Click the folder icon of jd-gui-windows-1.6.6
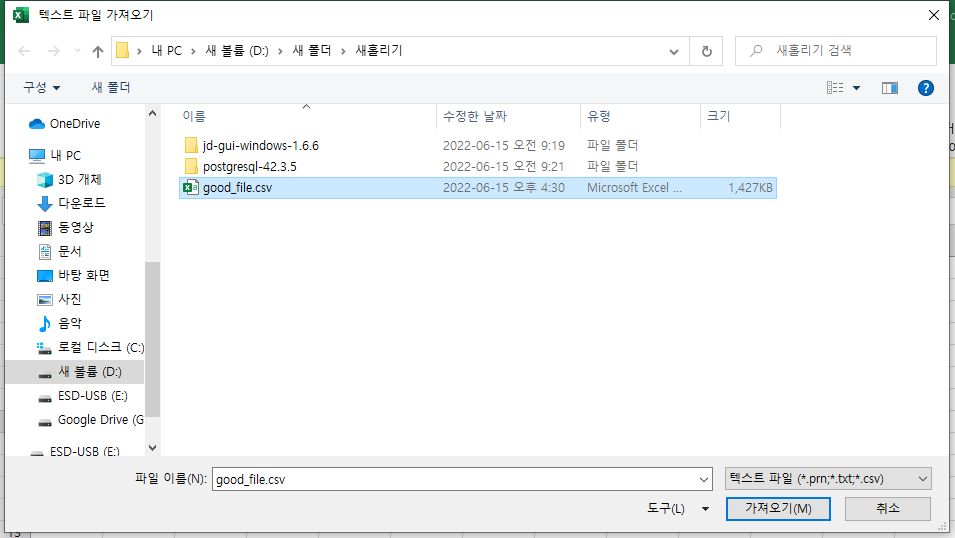Viewport: 955px width, 538px height. tap(191, 145)
